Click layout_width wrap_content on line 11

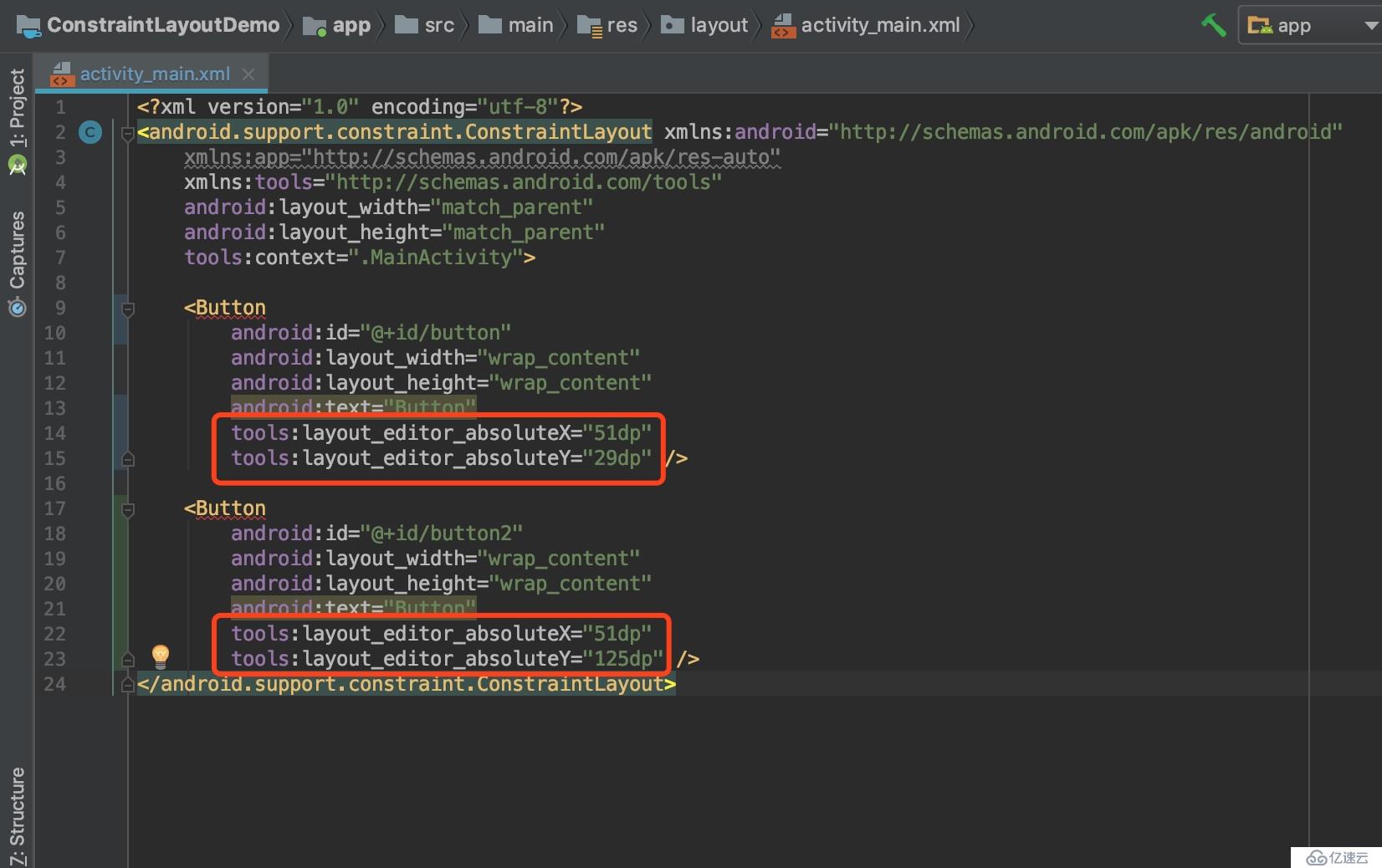435,358
